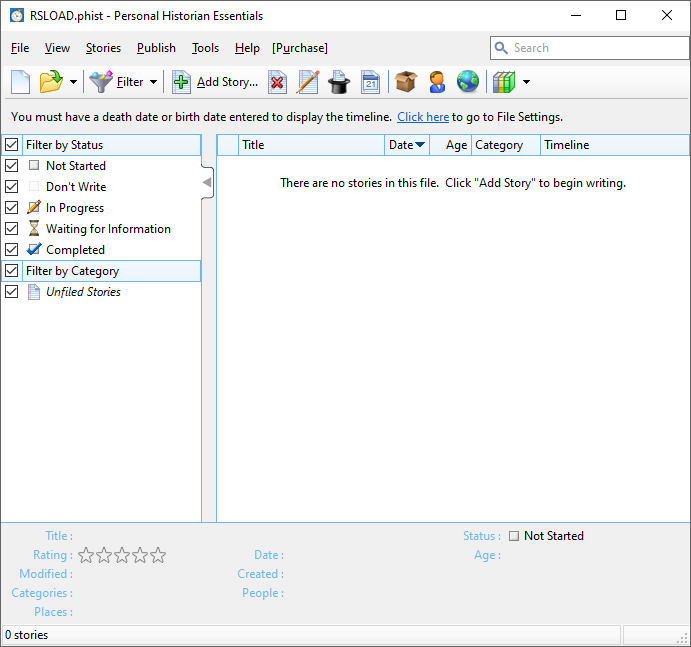Image resolution: width=691 pixels, height=647 pixels.
Task: Click the In Progress pencil icon
Action: [x=34, y=207]
